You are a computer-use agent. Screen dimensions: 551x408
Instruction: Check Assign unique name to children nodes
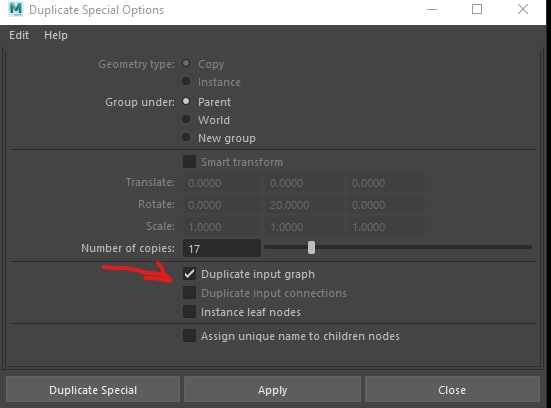[189, 336]
